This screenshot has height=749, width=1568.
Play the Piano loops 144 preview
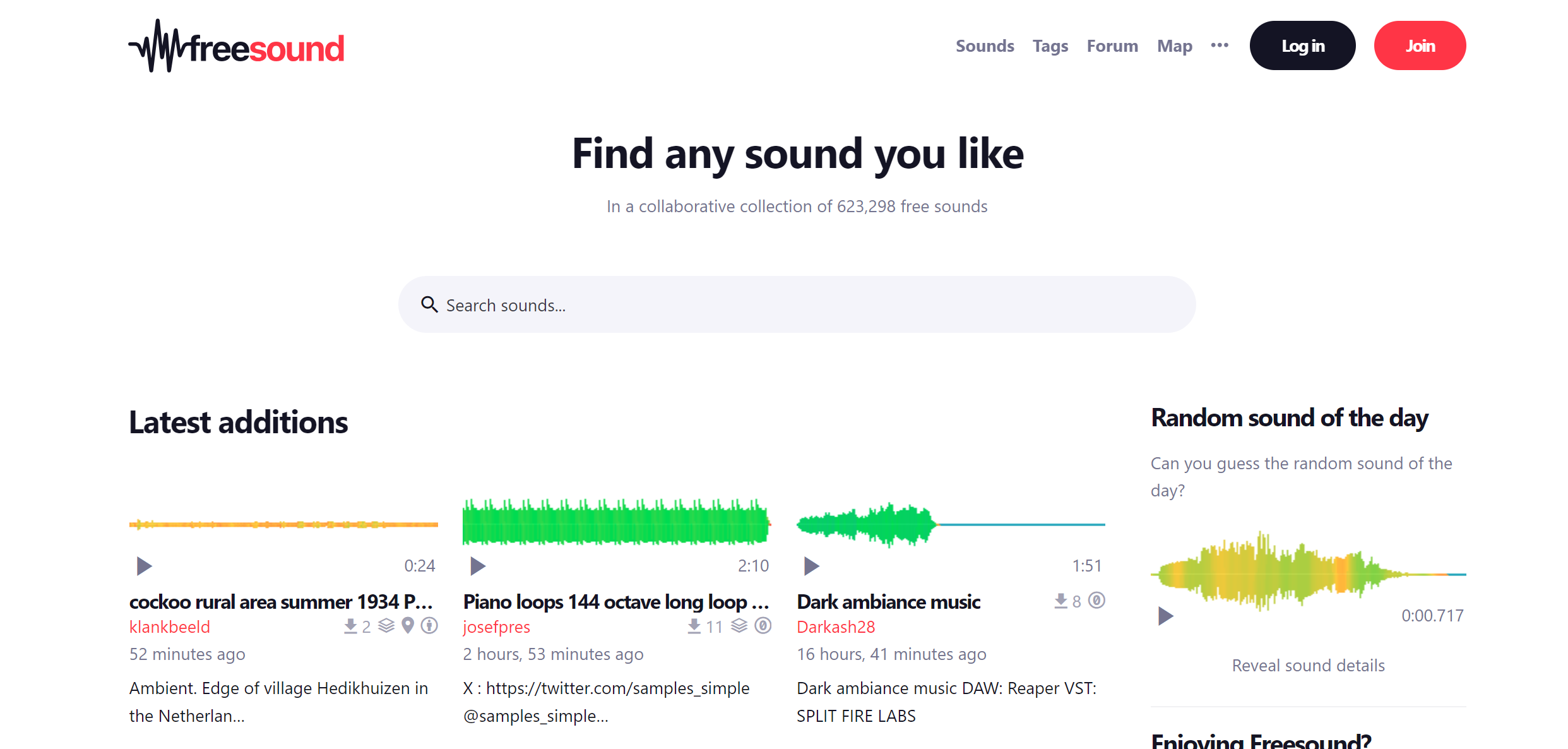click(x=477, y=566)
